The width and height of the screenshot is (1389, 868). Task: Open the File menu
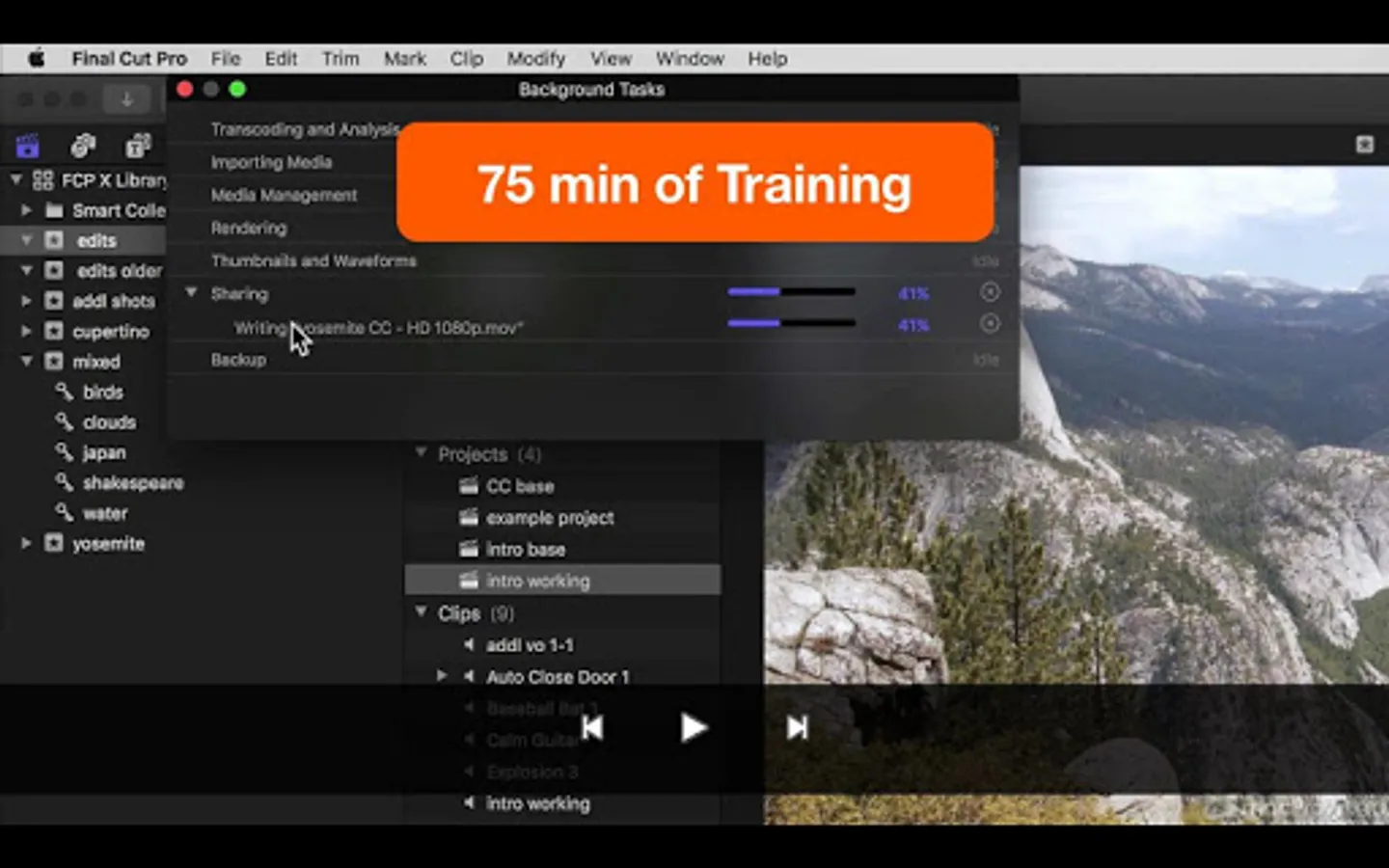[x=226, y=59]
